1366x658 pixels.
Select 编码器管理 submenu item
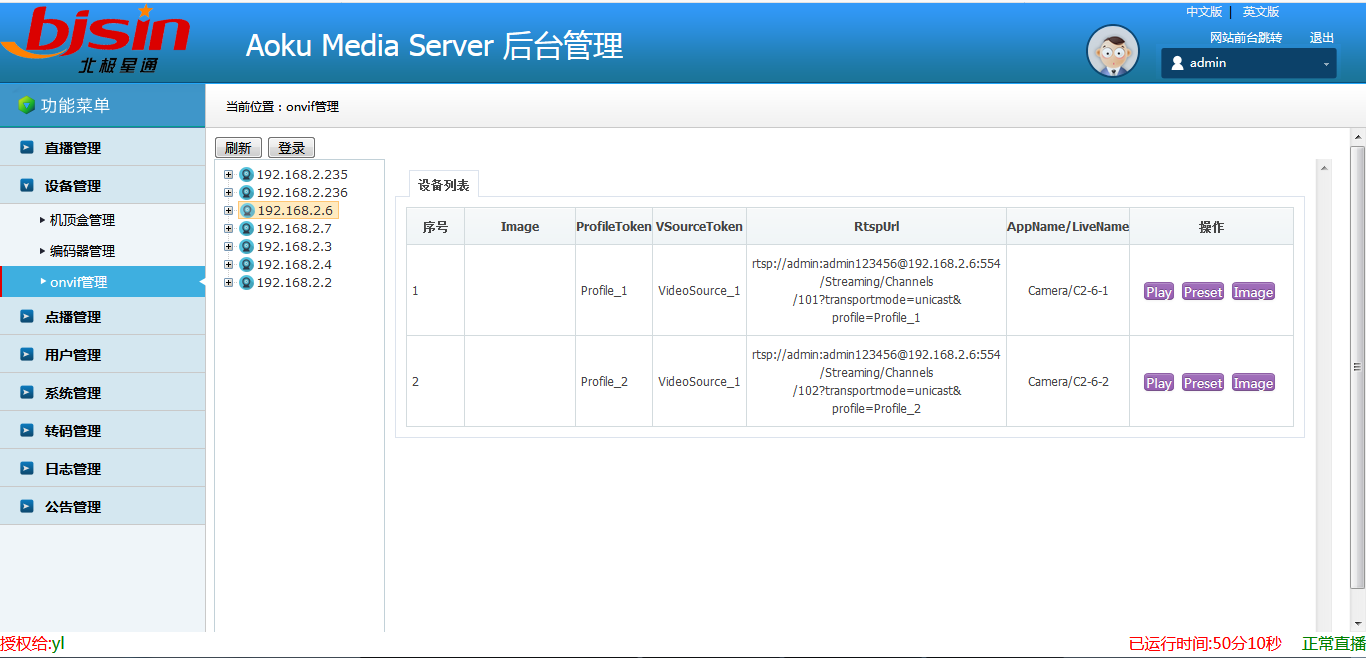coord(82,251)
